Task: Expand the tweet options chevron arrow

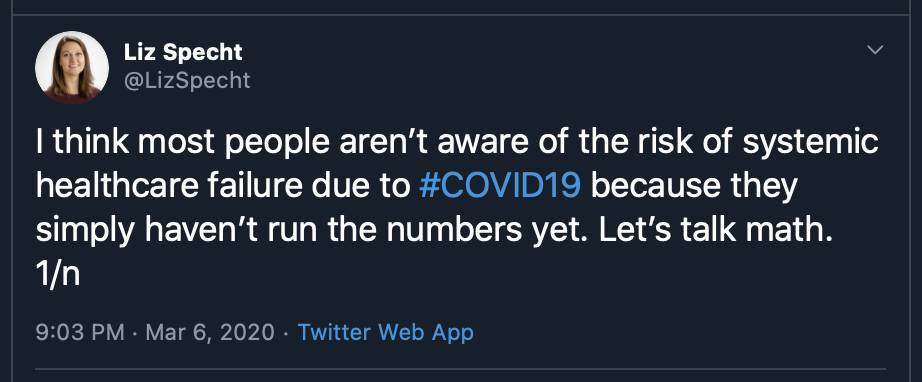Action: [x=876, y=50]
